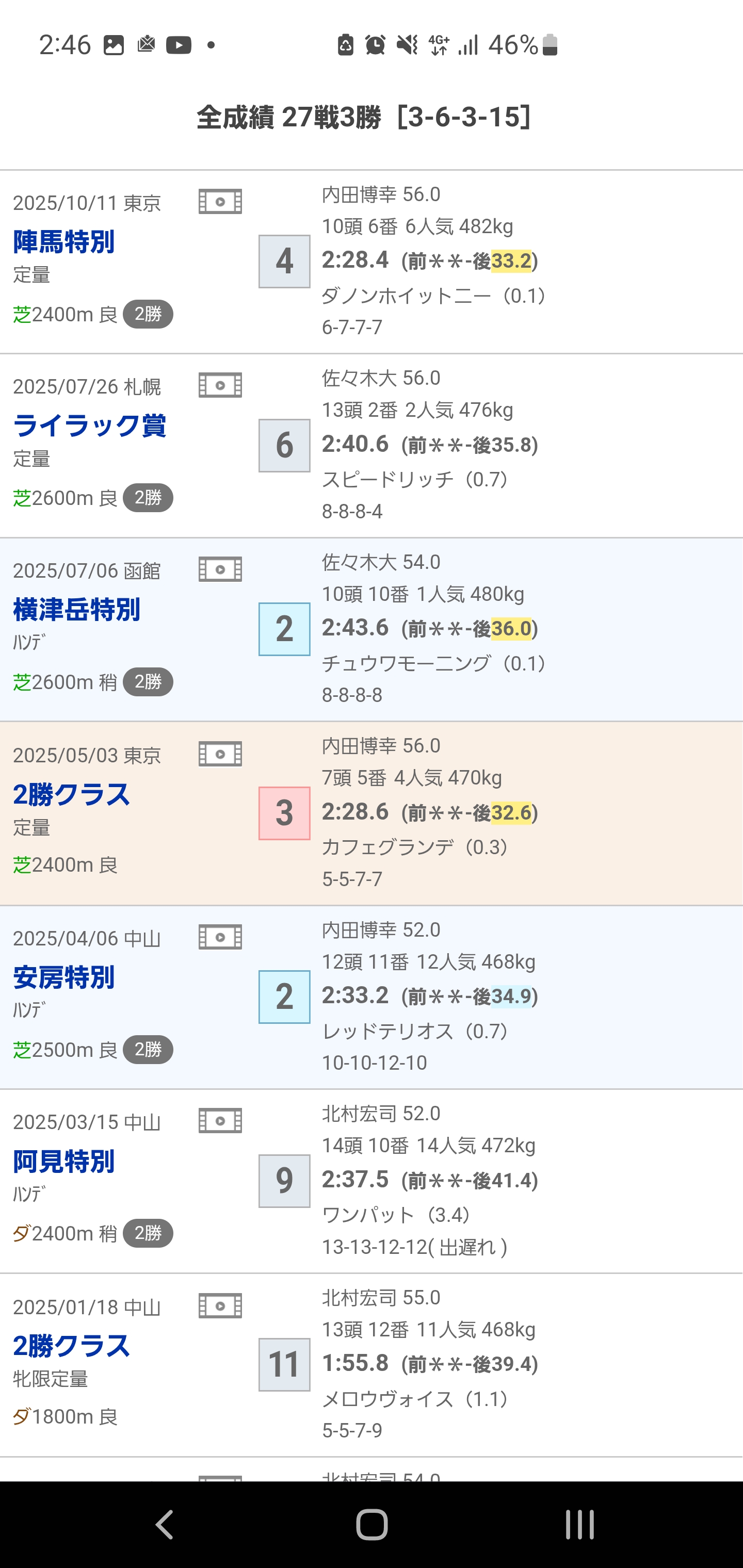
Task: Play race video for 陣馬特別
Action: tap(220, 202)
